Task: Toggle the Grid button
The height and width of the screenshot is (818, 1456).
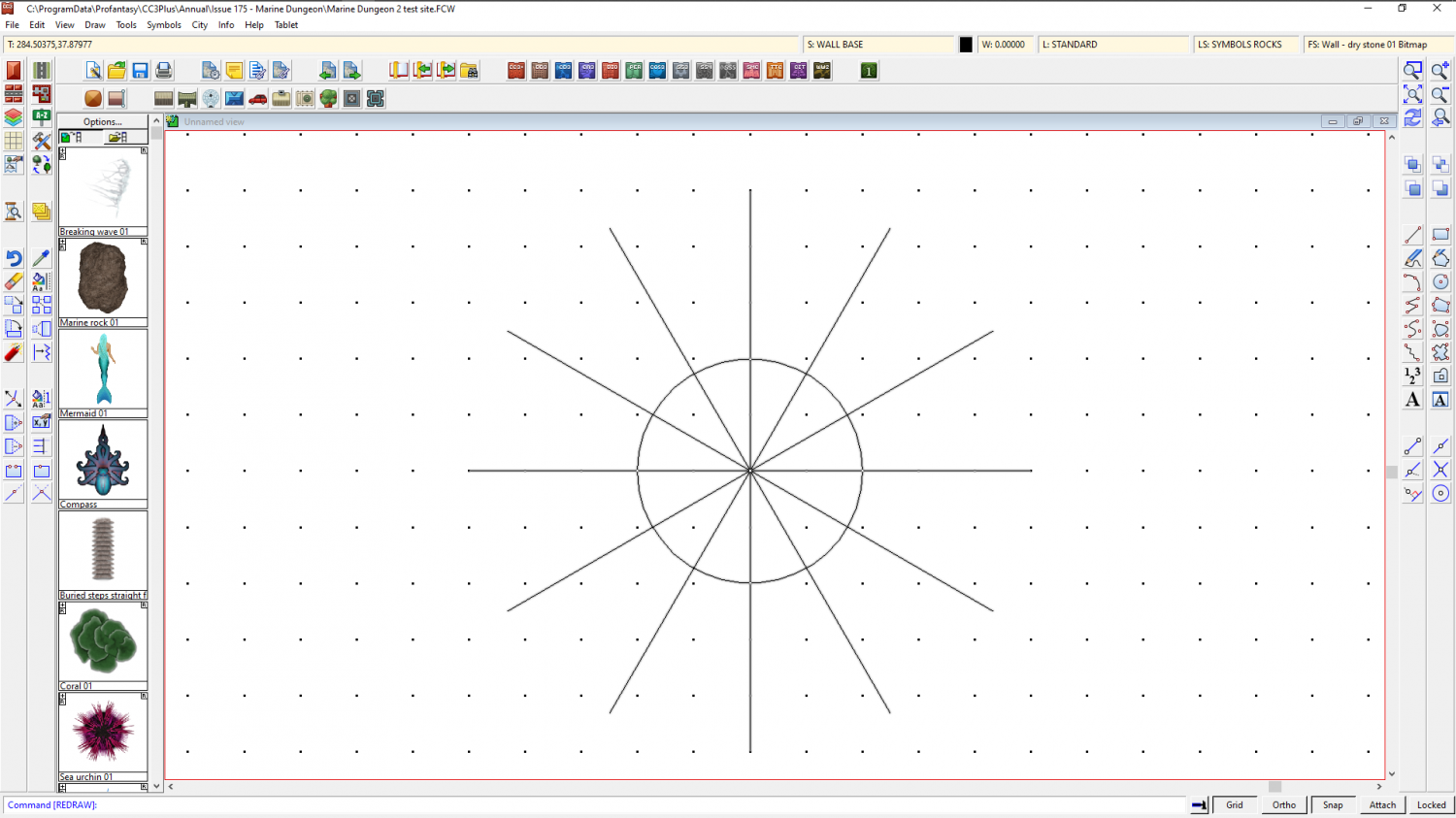Action: point(1235,804)
